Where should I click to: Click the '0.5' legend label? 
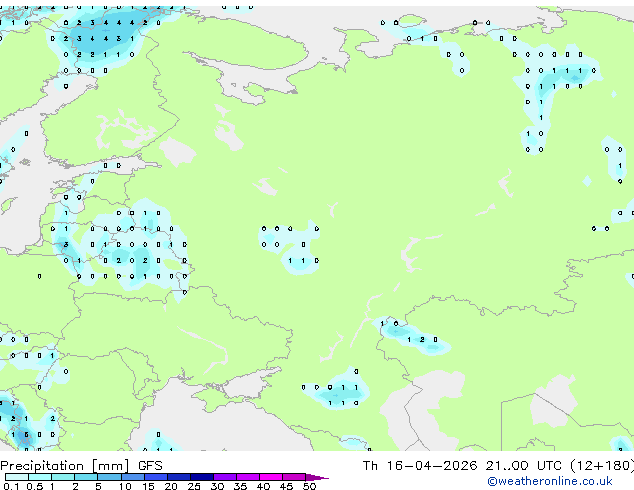[35, 486]
